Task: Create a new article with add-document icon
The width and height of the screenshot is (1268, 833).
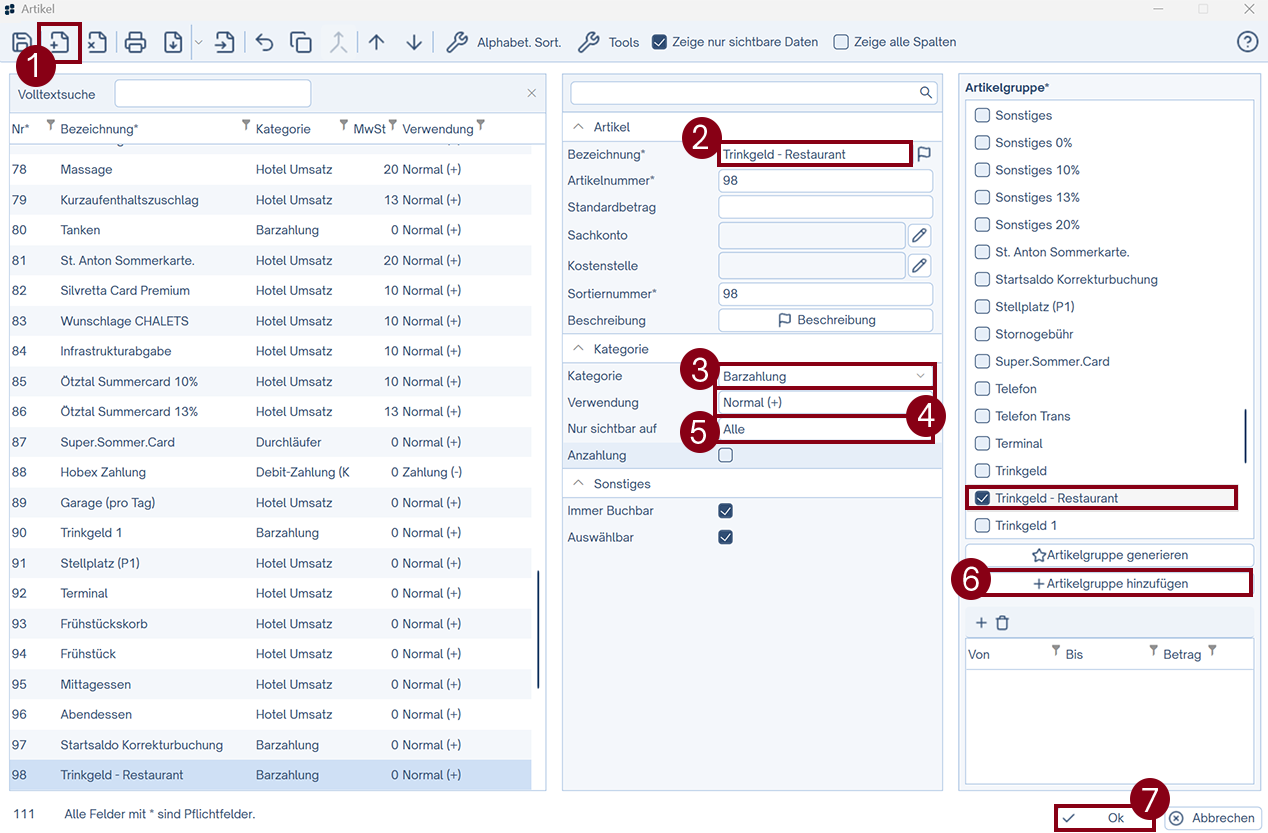Action: click(x=59, y=42)
